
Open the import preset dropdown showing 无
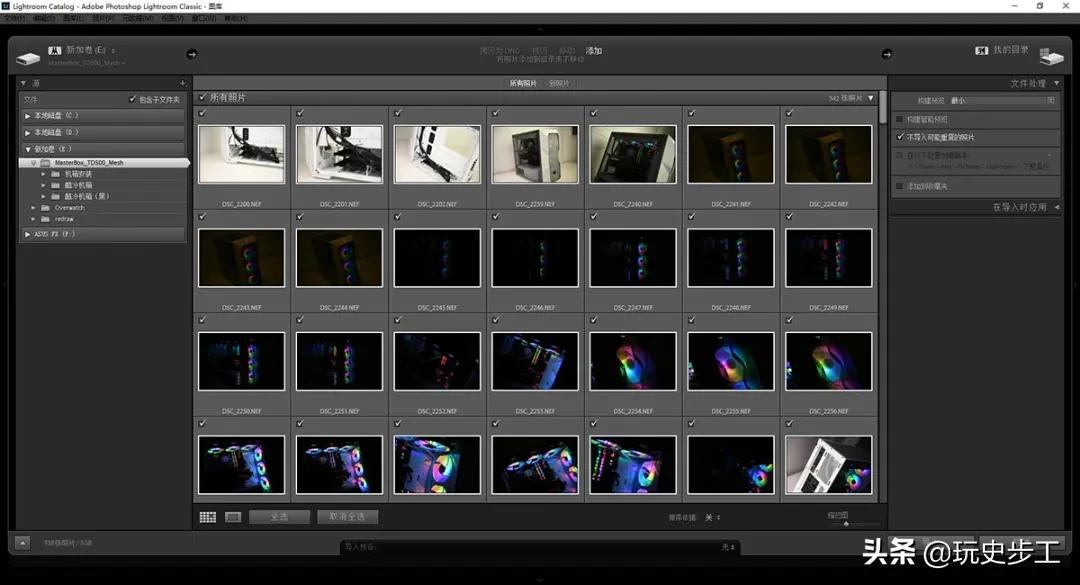[x=728, y=547]
